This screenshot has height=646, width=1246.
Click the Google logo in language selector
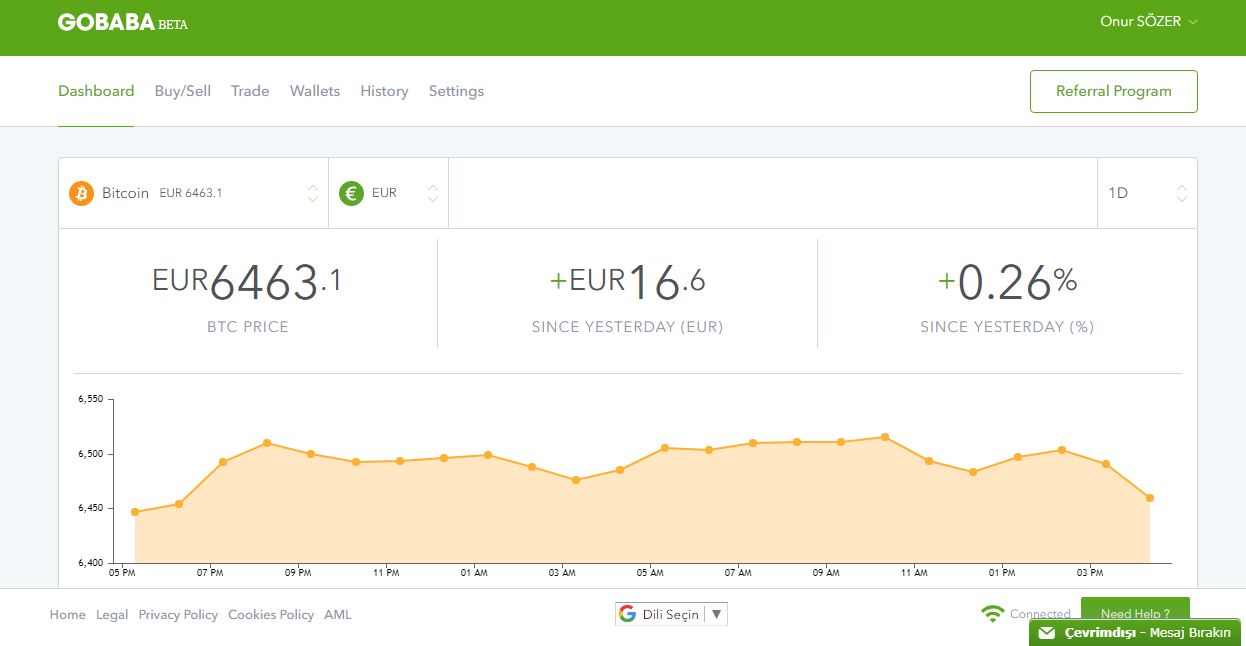pos(628,614)
